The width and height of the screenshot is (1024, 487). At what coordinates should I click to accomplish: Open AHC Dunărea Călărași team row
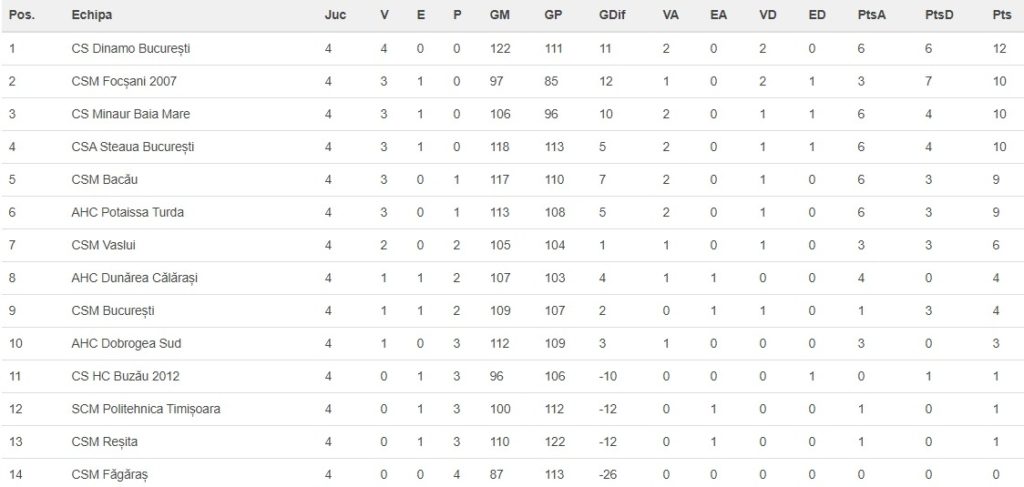pyautogui.click(x=136, y=278)
